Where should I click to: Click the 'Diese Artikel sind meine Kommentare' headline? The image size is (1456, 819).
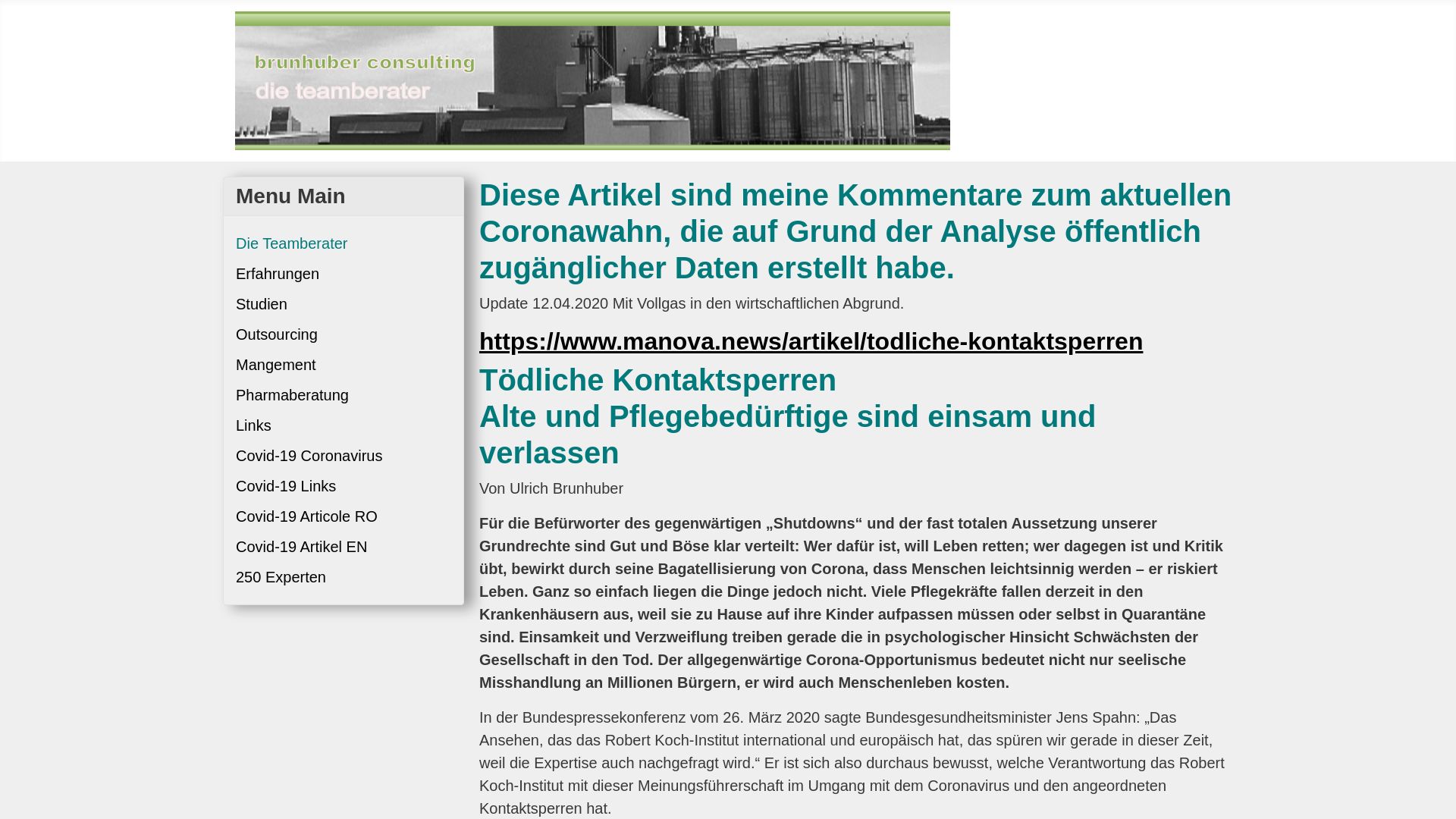[855, 231]
